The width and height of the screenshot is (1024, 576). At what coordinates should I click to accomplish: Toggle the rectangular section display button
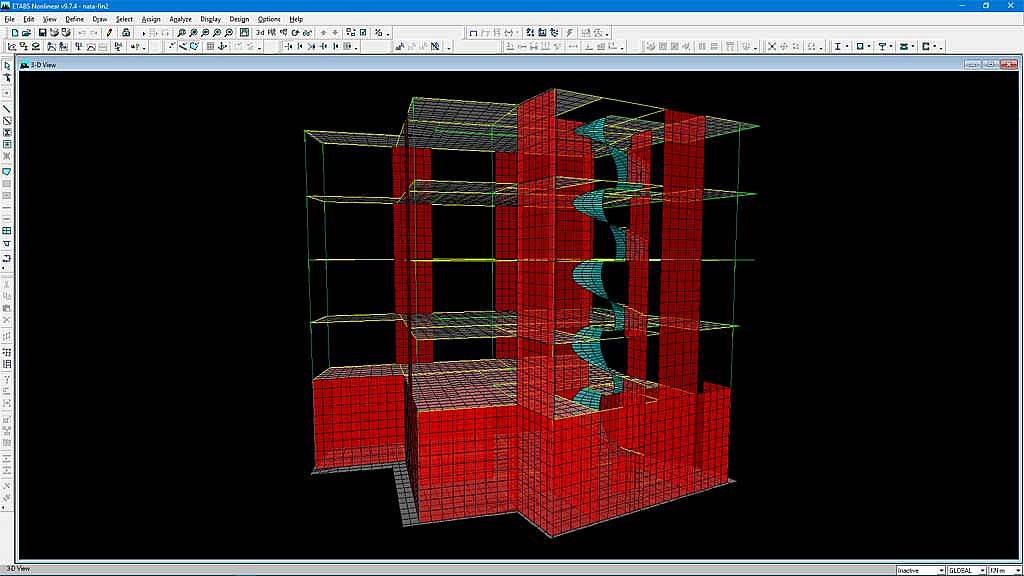click(859, 46)
